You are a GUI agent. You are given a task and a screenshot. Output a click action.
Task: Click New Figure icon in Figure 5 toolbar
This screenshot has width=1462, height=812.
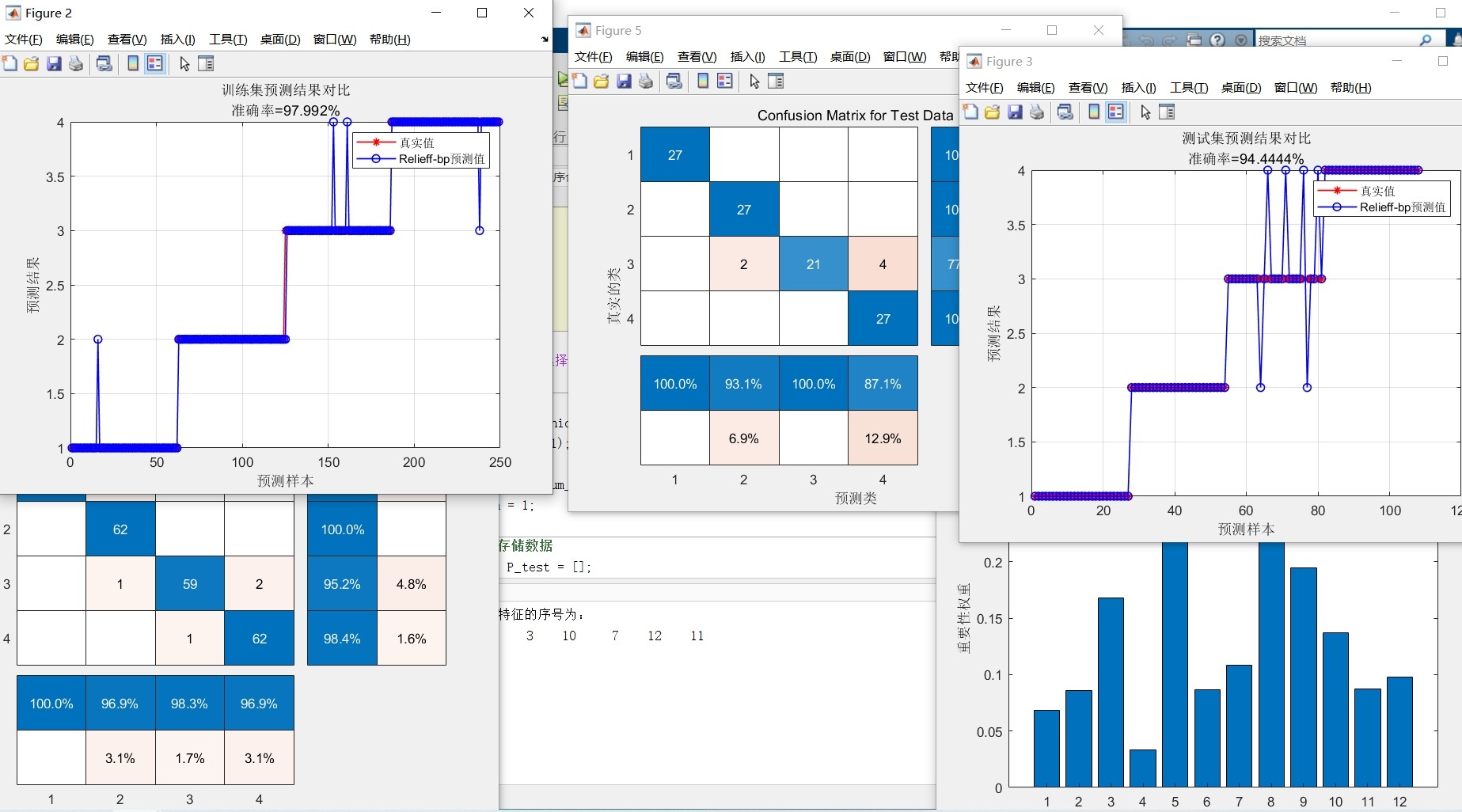click(x=579, y=82)
